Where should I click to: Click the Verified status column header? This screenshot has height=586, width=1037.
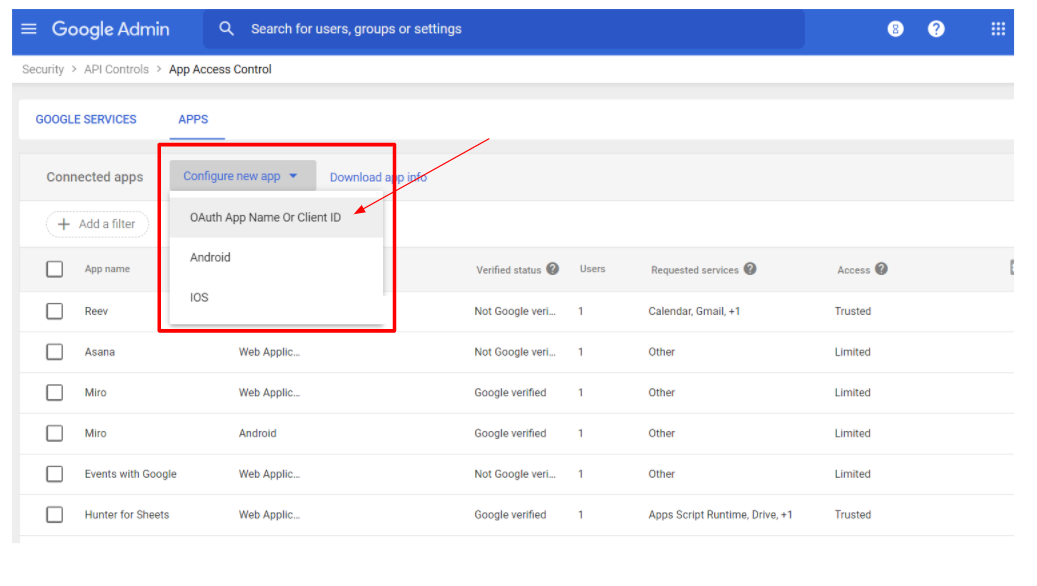[509, 270]
